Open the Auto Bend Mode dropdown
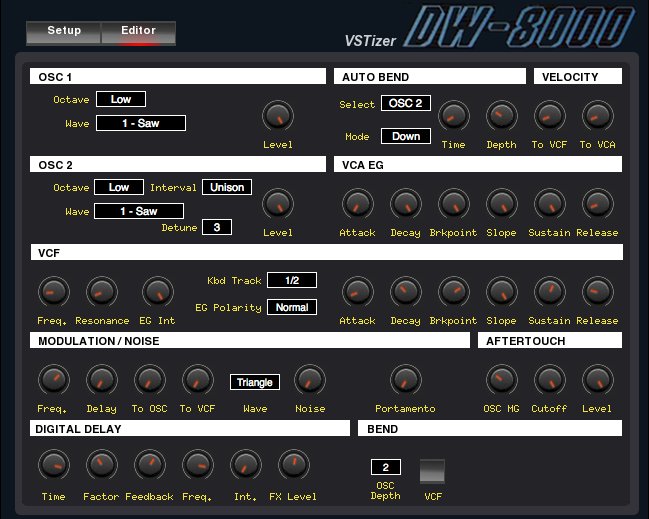The height and width of the screenshot is (519, 649). pyautogui.click(x=406, y=136)
